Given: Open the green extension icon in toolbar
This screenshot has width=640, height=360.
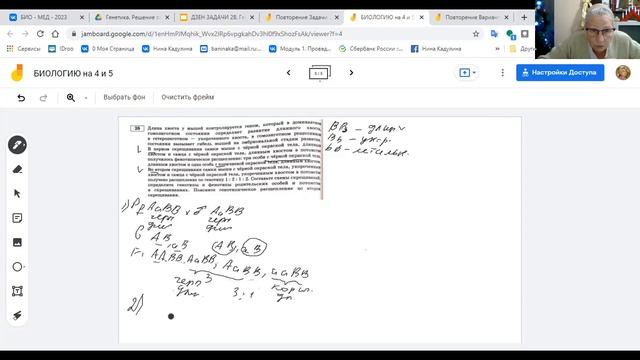Looking at the screenshot, I should point(510,34).
